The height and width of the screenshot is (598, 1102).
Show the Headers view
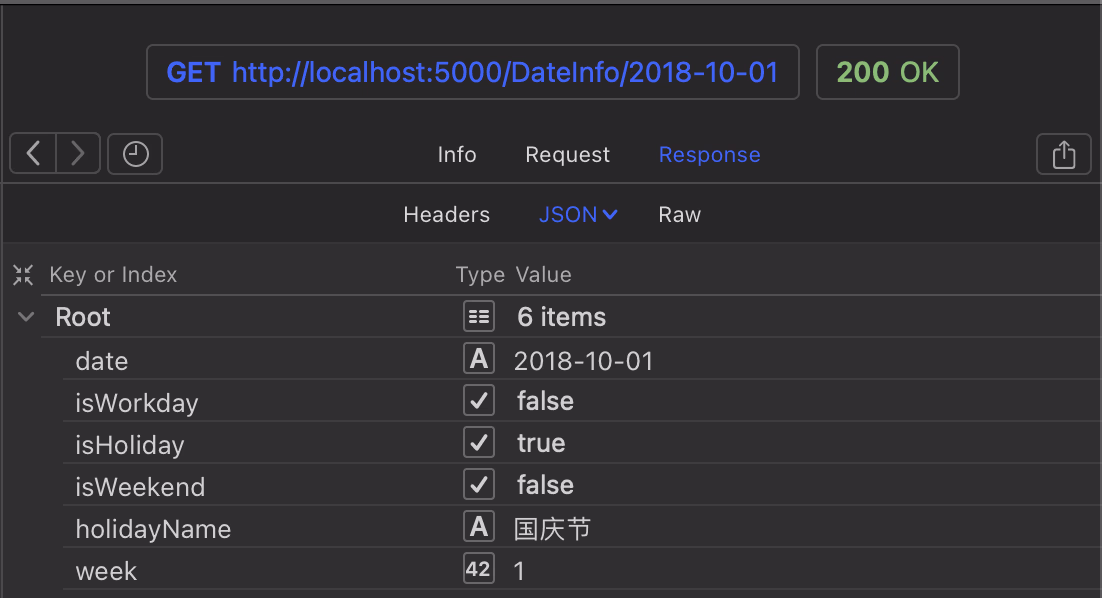(x=446, y=215)
